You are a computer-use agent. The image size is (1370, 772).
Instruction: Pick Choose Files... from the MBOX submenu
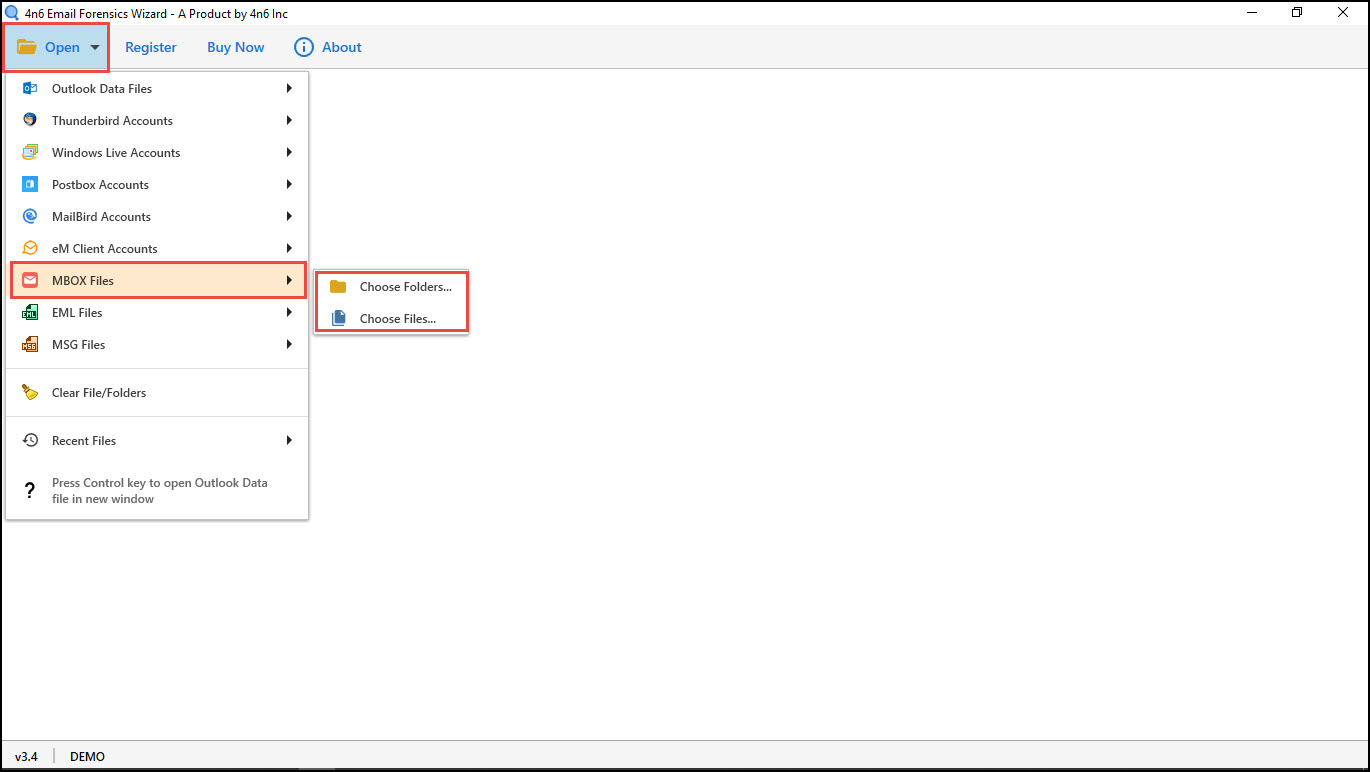(391, 318)
